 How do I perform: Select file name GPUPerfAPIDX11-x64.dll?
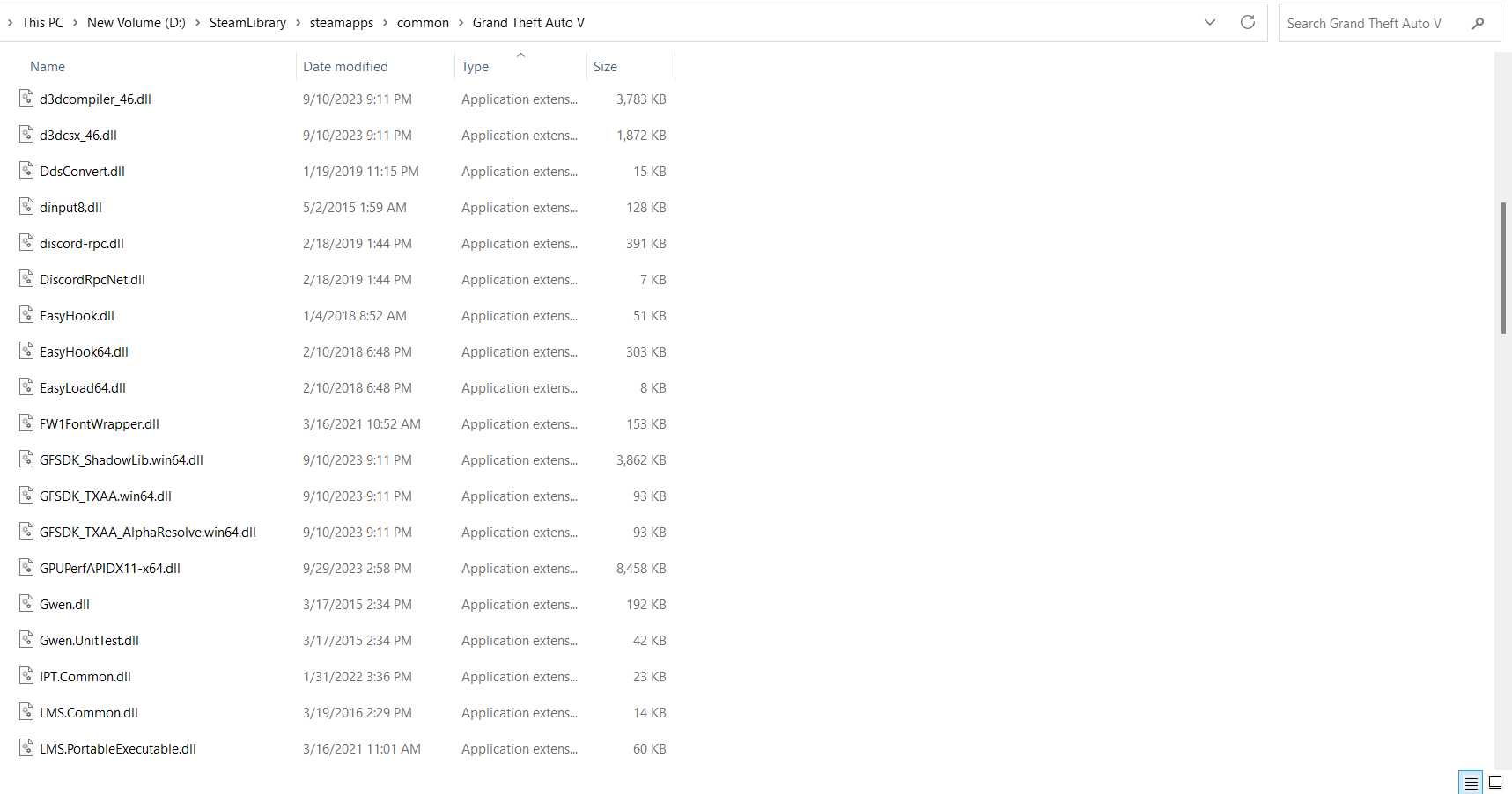pyautogui.click(x=110, y=569)
